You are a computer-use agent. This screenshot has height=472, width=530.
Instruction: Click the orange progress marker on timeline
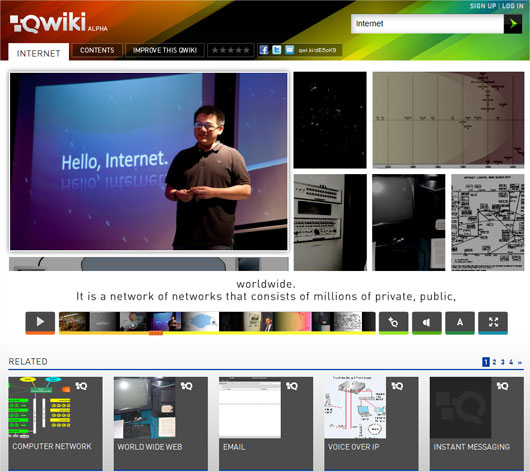(156, 334)
